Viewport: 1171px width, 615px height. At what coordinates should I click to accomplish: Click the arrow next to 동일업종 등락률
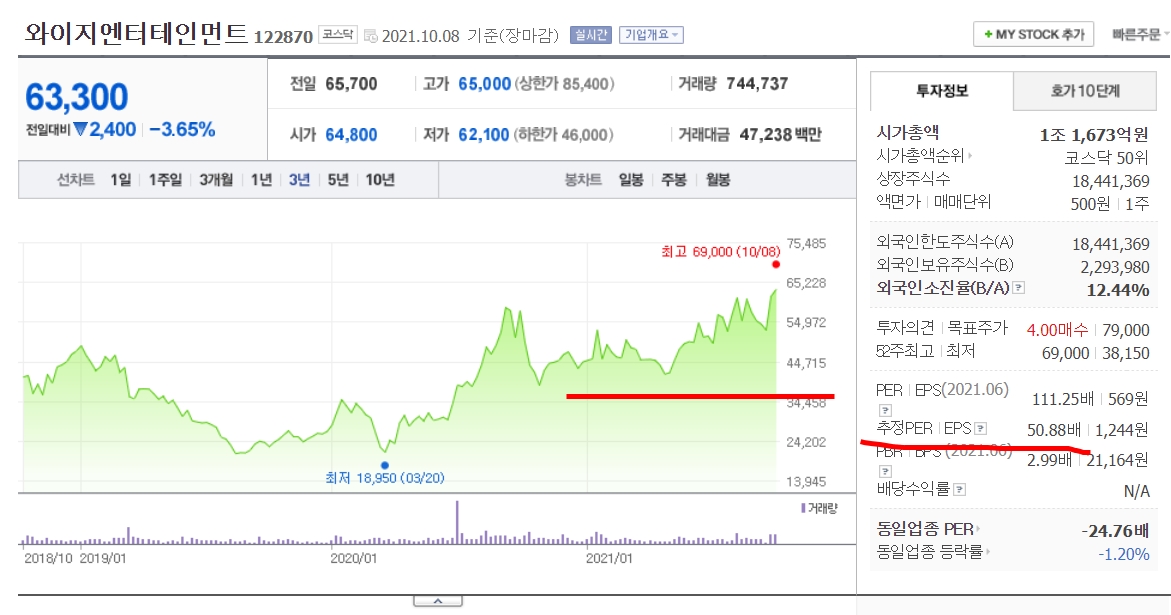pos(987,552)
